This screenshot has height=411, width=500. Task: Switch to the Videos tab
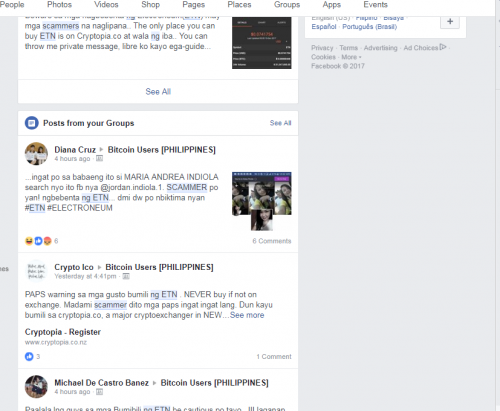coord(106,5)
